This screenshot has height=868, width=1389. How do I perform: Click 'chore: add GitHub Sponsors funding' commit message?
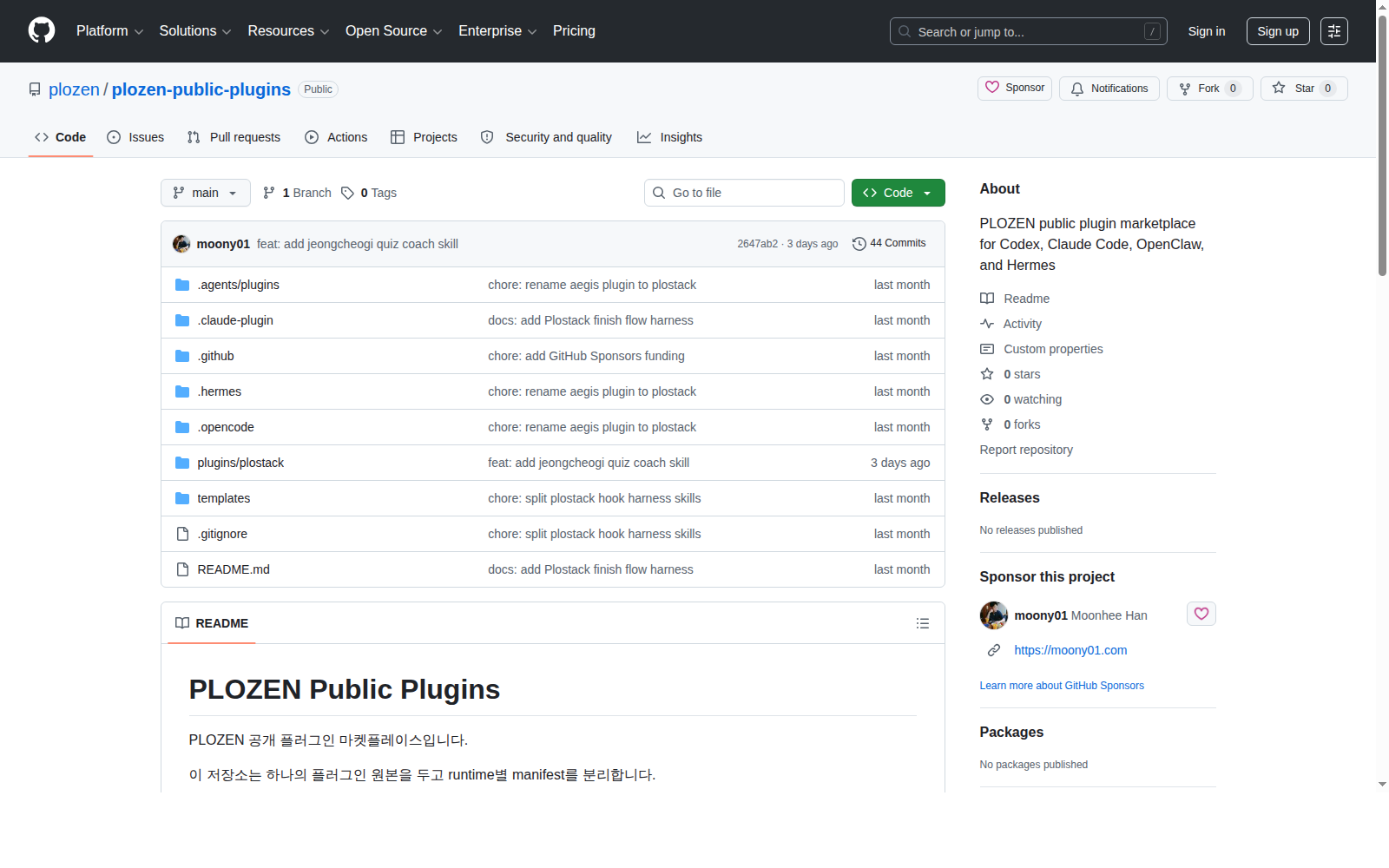pyautogui.click(x=586, y=356)
